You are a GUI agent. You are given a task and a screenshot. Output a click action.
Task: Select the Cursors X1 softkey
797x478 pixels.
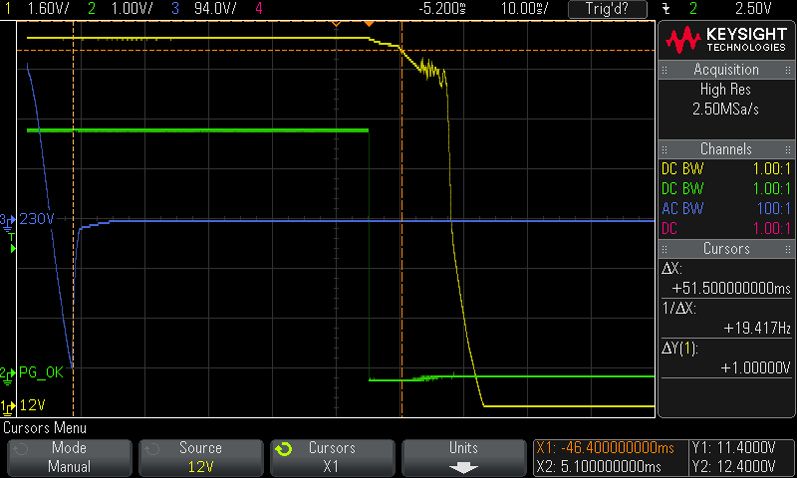[332, 457]
